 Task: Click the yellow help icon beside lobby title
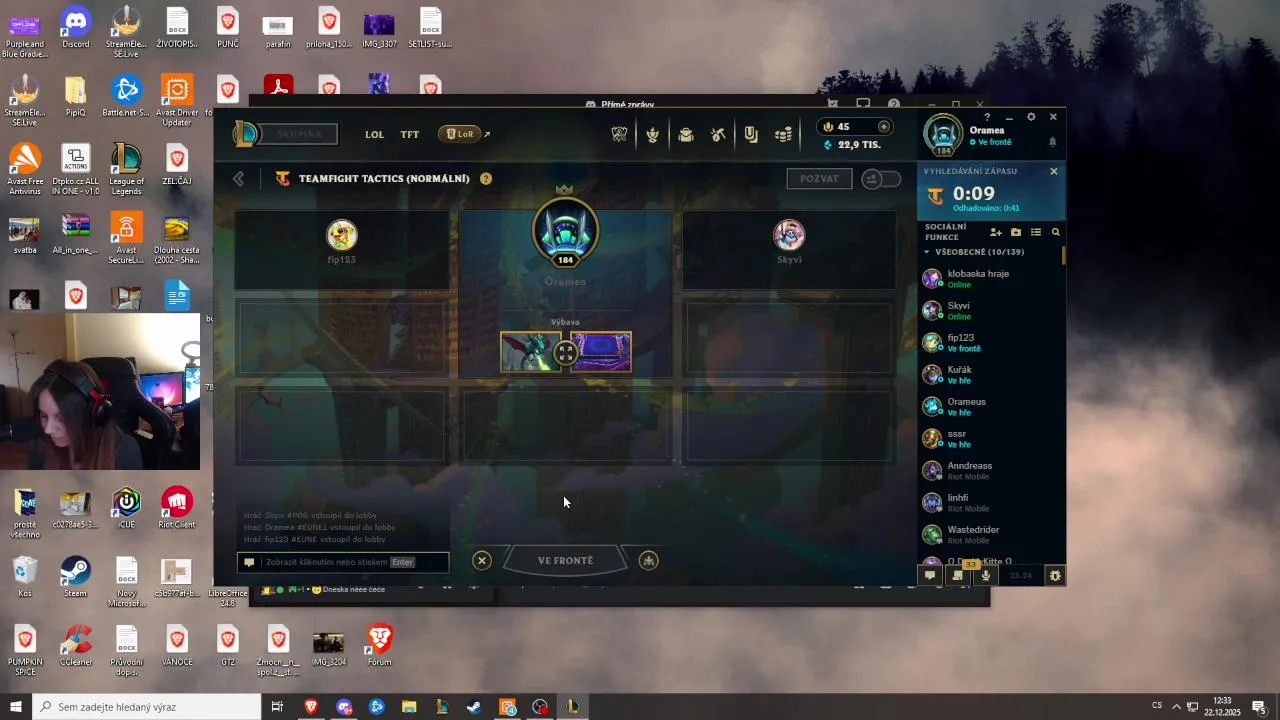click(x=486, y=179)
